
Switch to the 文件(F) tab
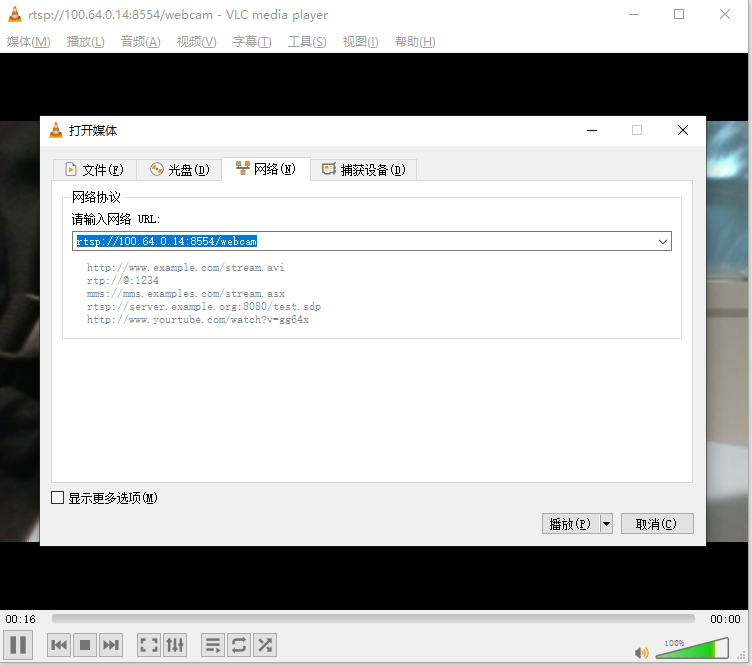coord(94,170)
